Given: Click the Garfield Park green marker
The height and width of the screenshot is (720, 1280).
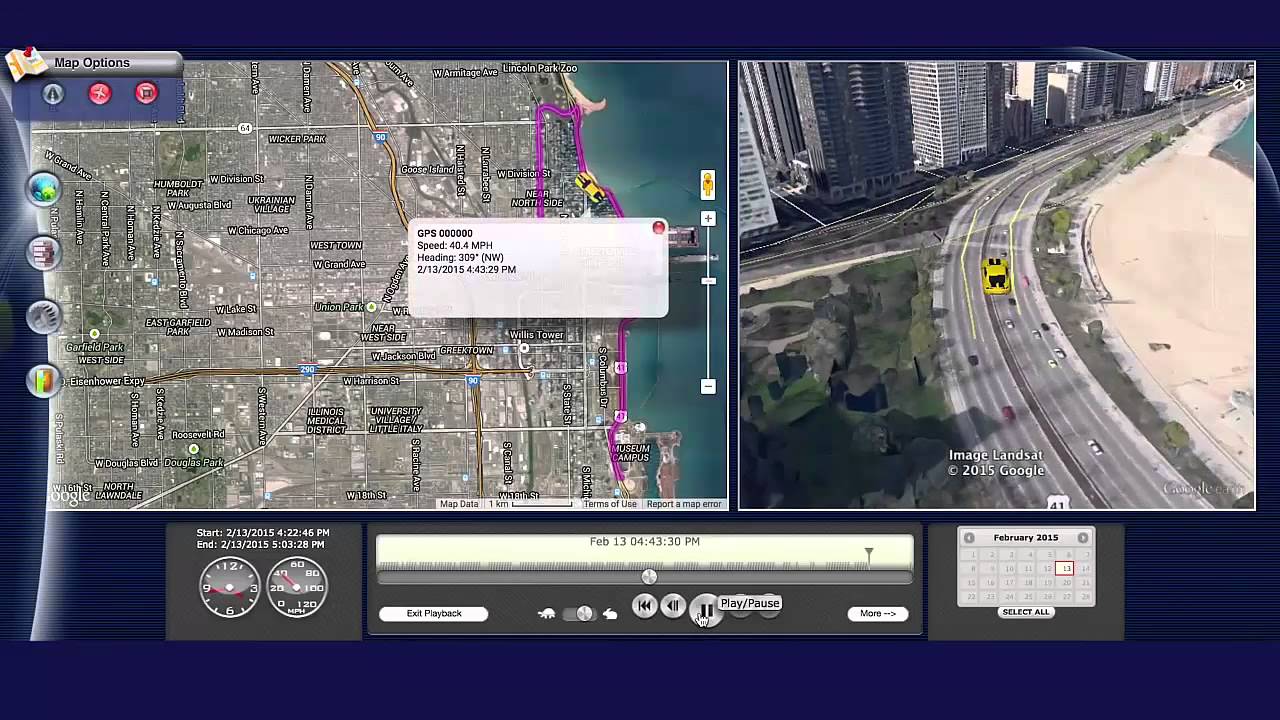Looking at the screenshot, I should (95, 334).
